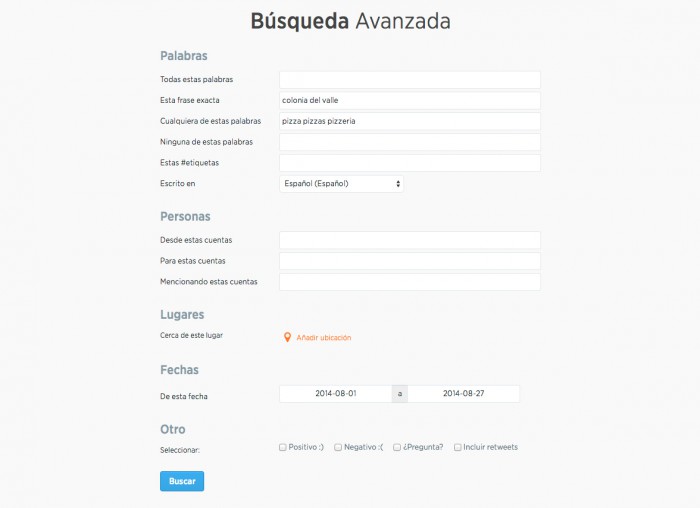Toggle the ¿Pregunta? checkbox
The width and height of the screenshot is (700, 508).
(397, 447)
